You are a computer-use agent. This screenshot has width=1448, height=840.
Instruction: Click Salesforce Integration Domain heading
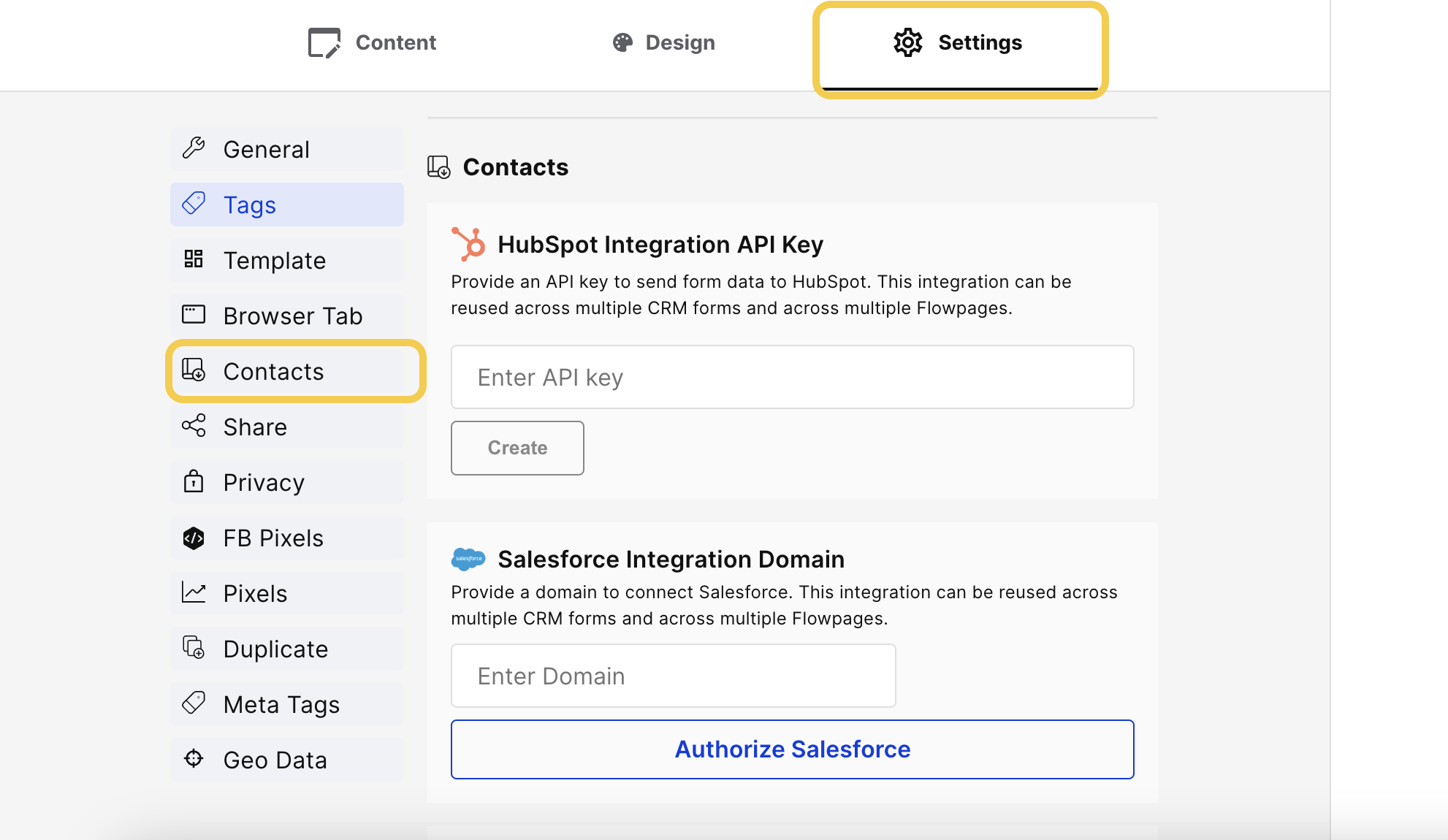pos(671,559)
